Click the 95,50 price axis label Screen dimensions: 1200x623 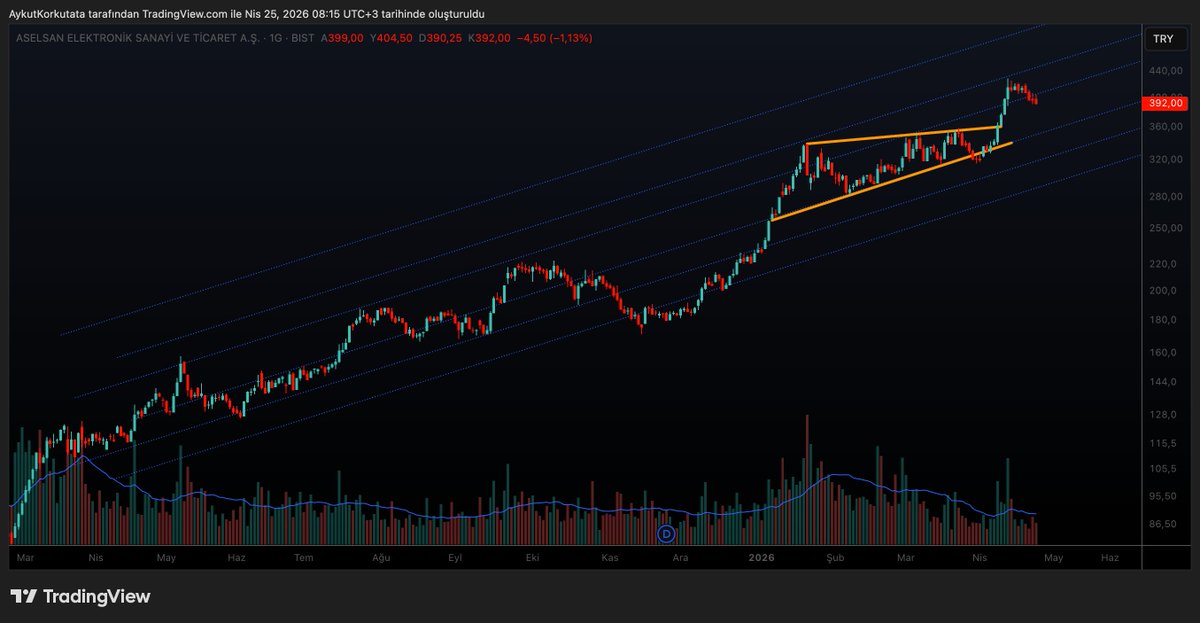coord(1163,496)
